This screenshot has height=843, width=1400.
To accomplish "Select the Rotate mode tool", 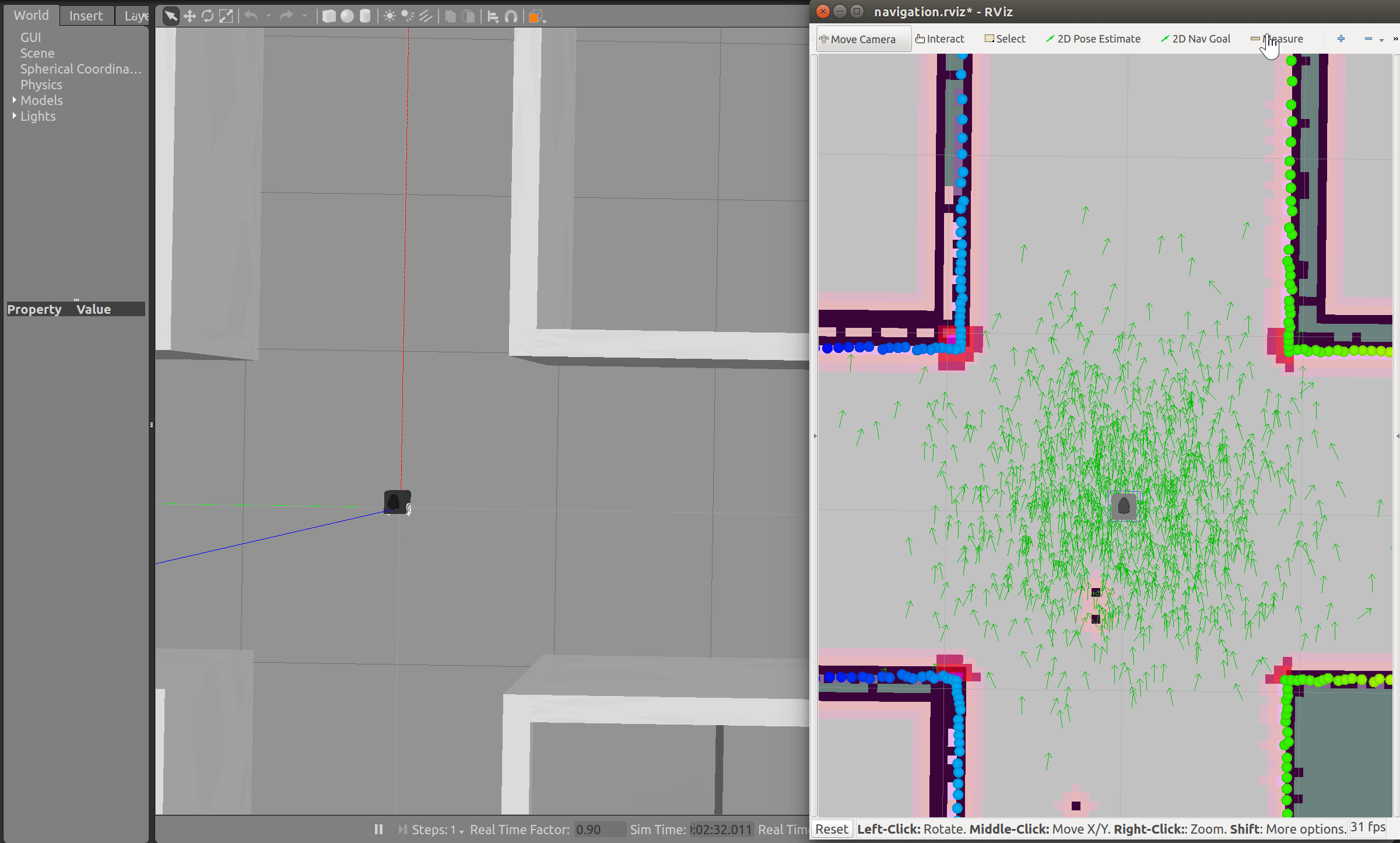I will tap(208, 16).
